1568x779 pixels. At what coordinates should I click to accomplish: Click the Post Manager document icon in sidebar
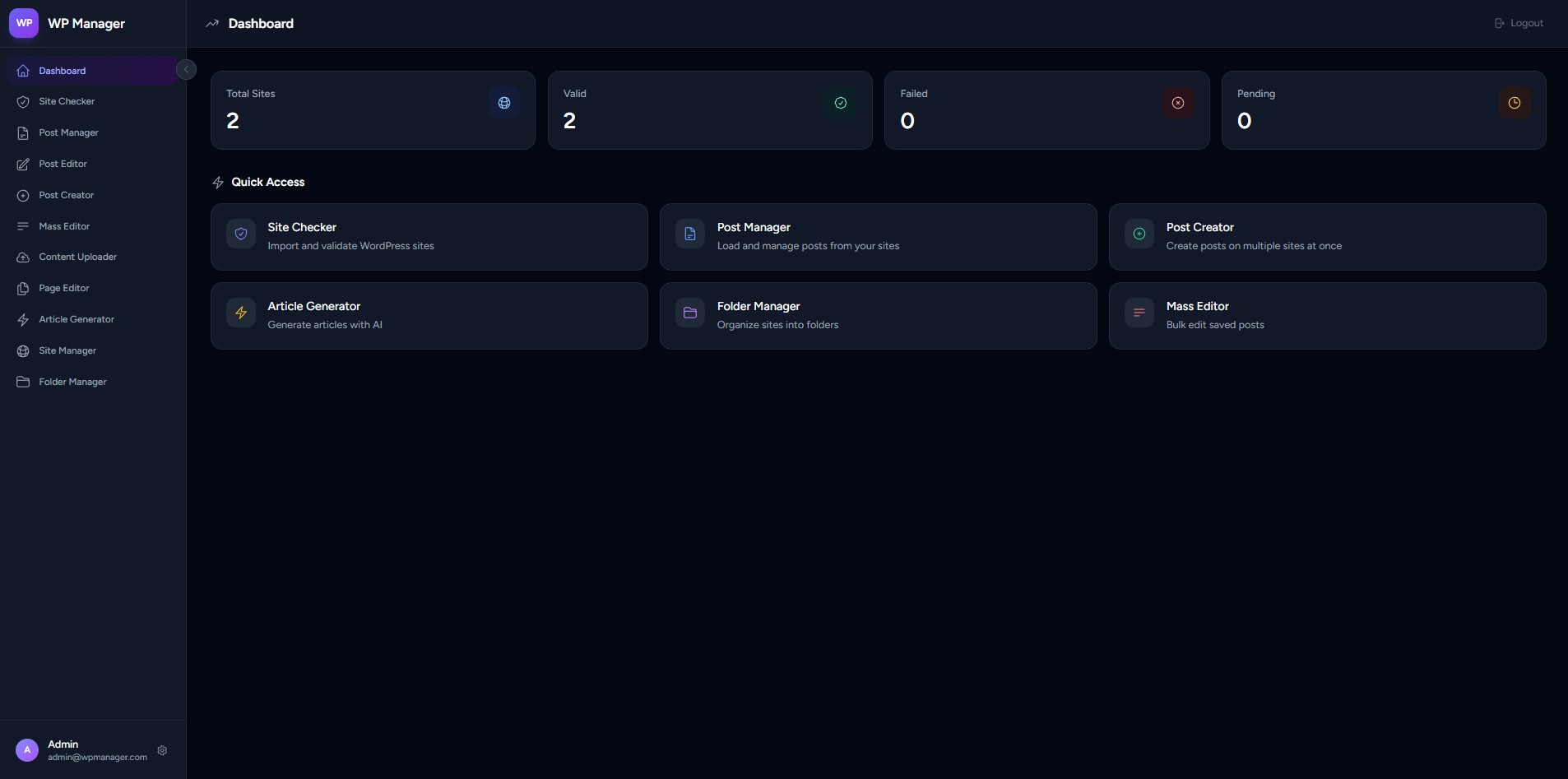[23, 133]
